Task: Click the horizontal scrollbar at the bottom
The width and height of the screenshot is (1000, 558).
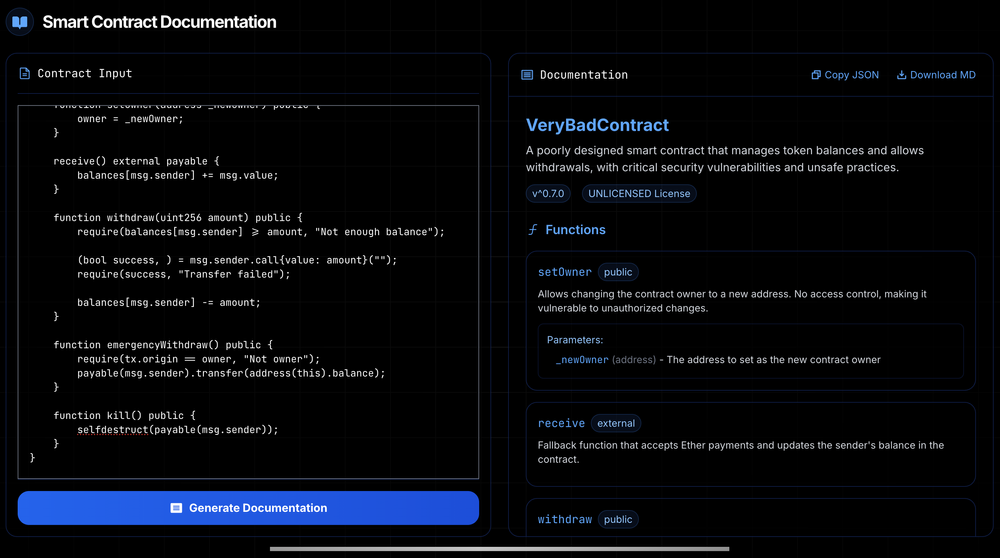Action: [499, 548]
